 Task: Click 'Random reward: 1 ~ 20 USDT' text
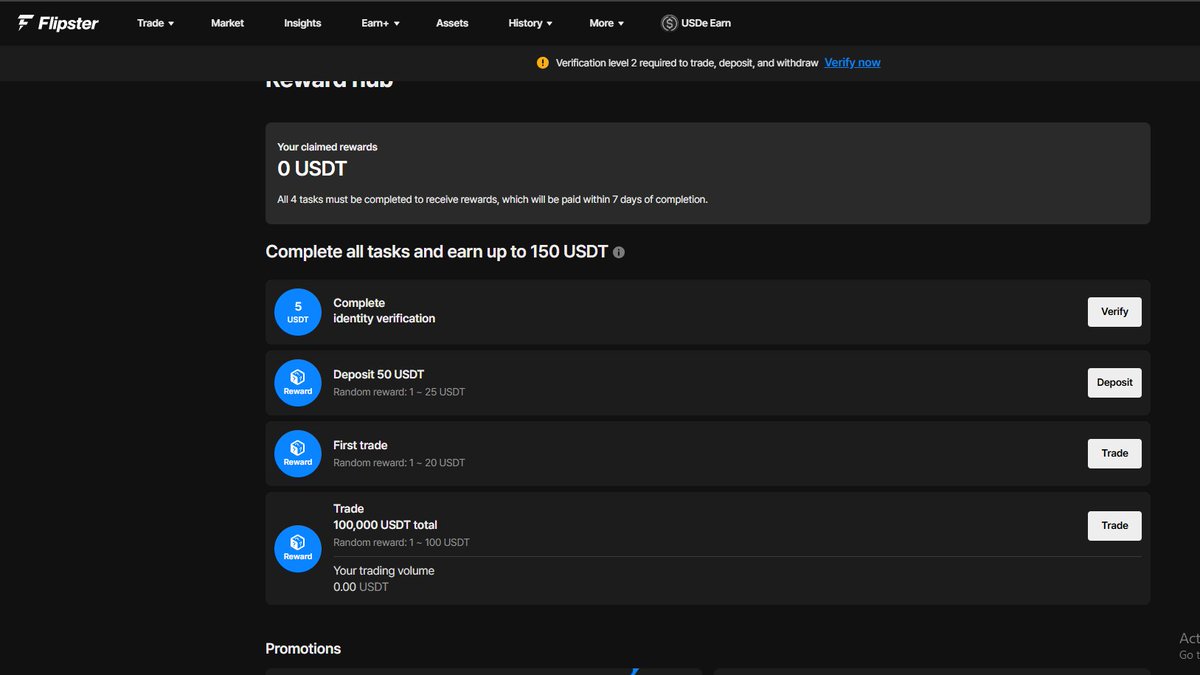tap(399, 463)
